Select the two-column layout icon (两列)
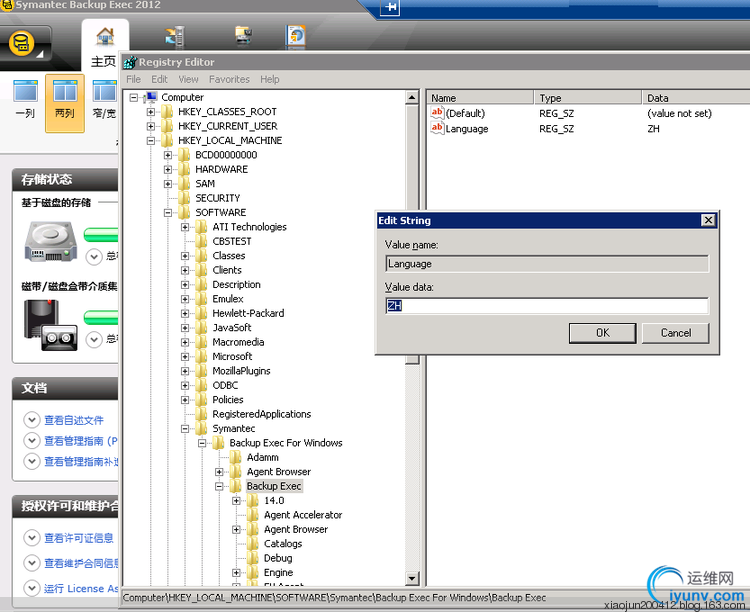This screenshot has width=750, height=612. [x=65, y=91]
